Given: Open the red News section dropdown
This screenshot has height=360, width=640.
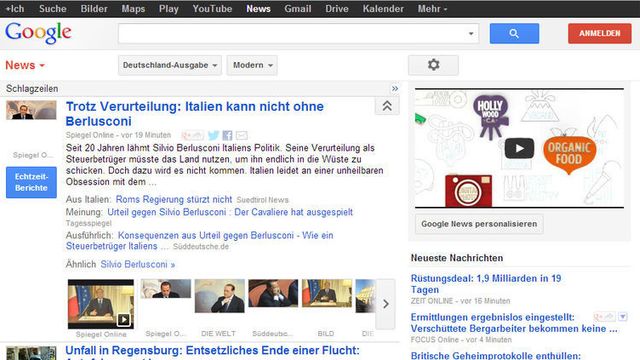Looking at the screenshot, I should pyautogui.click(x=24, y=65).
